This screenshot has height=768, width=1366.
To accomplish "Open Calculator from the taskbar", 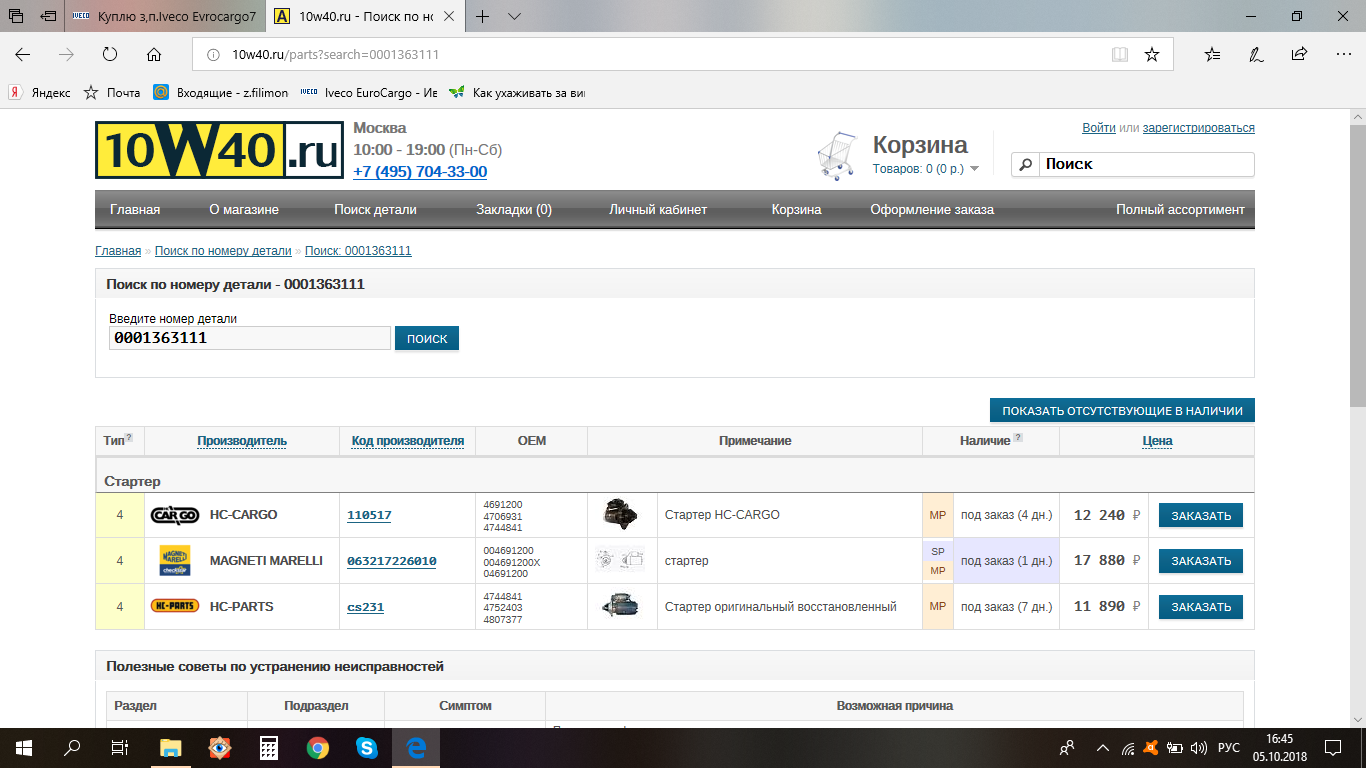I will [x=269, y=747].
